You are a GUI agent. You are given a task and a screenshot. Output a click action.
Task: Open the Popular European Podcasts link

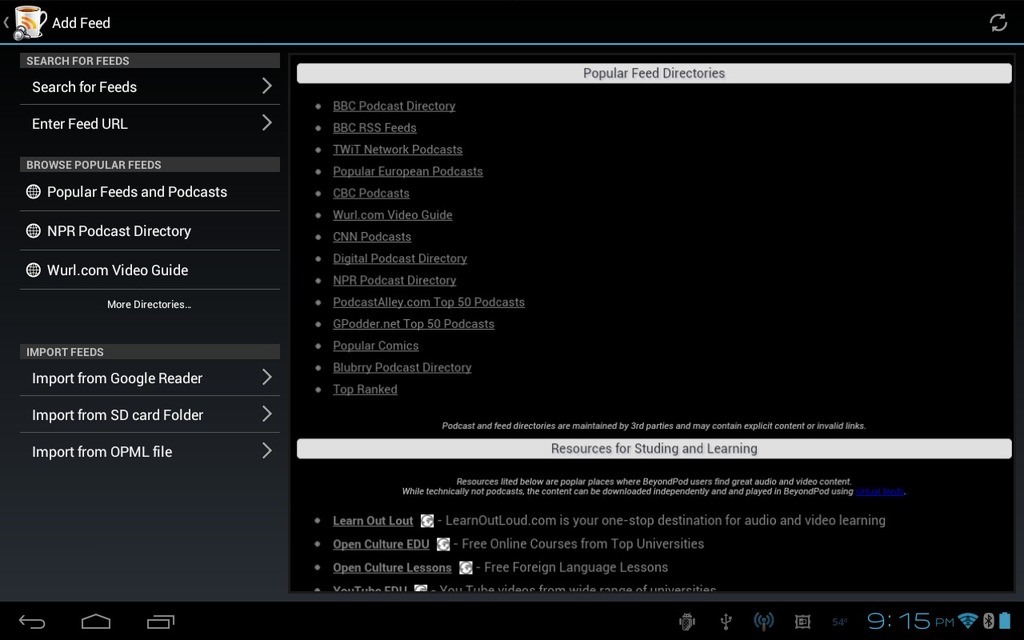tap(408, 171)
